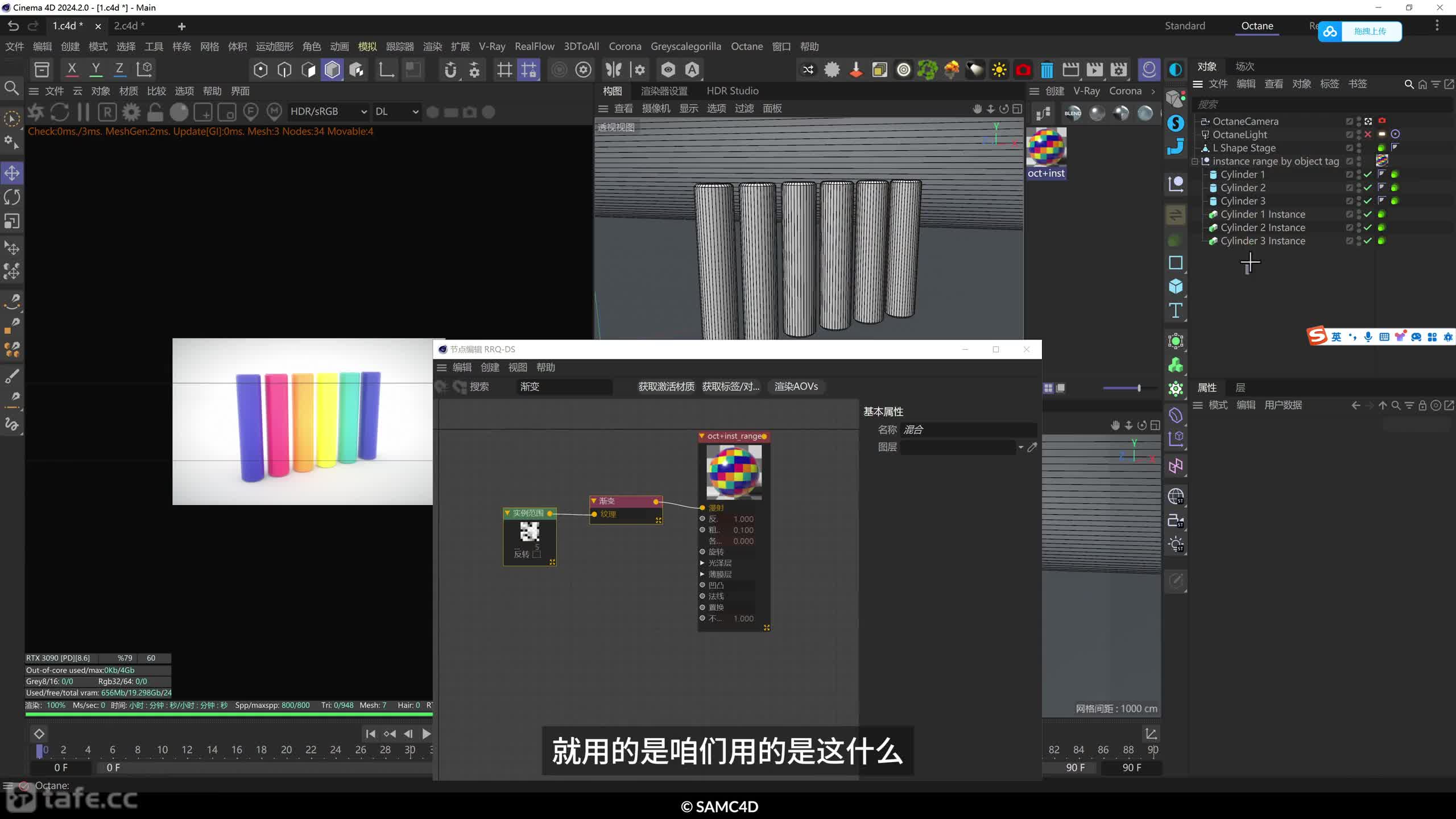The width and height of the screenshot is (1456, 819).
Task: Toggle OctaneLight enabled red X
Action: 1368,134
